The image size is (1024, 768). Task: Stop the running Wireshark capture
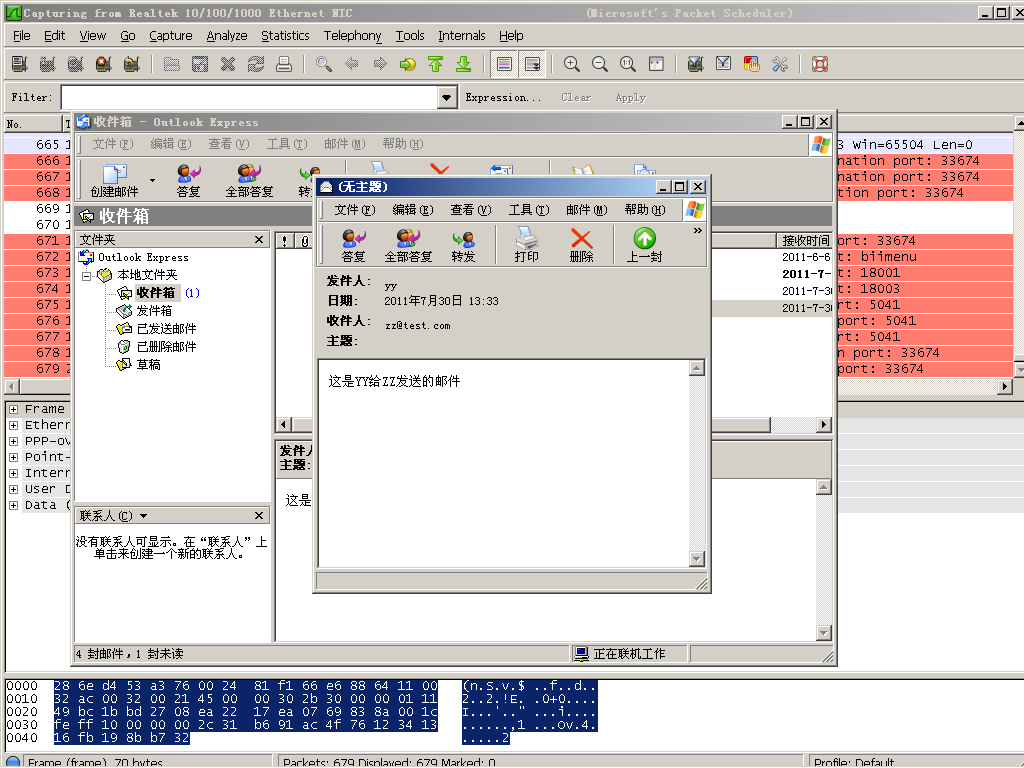coord(104,64)
